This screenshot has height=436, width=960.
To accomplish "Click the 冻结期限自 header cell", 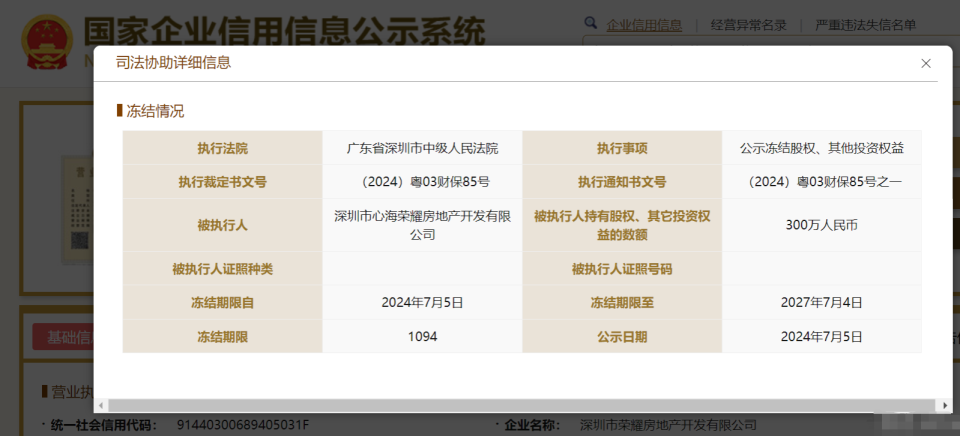I will (223, 302).
